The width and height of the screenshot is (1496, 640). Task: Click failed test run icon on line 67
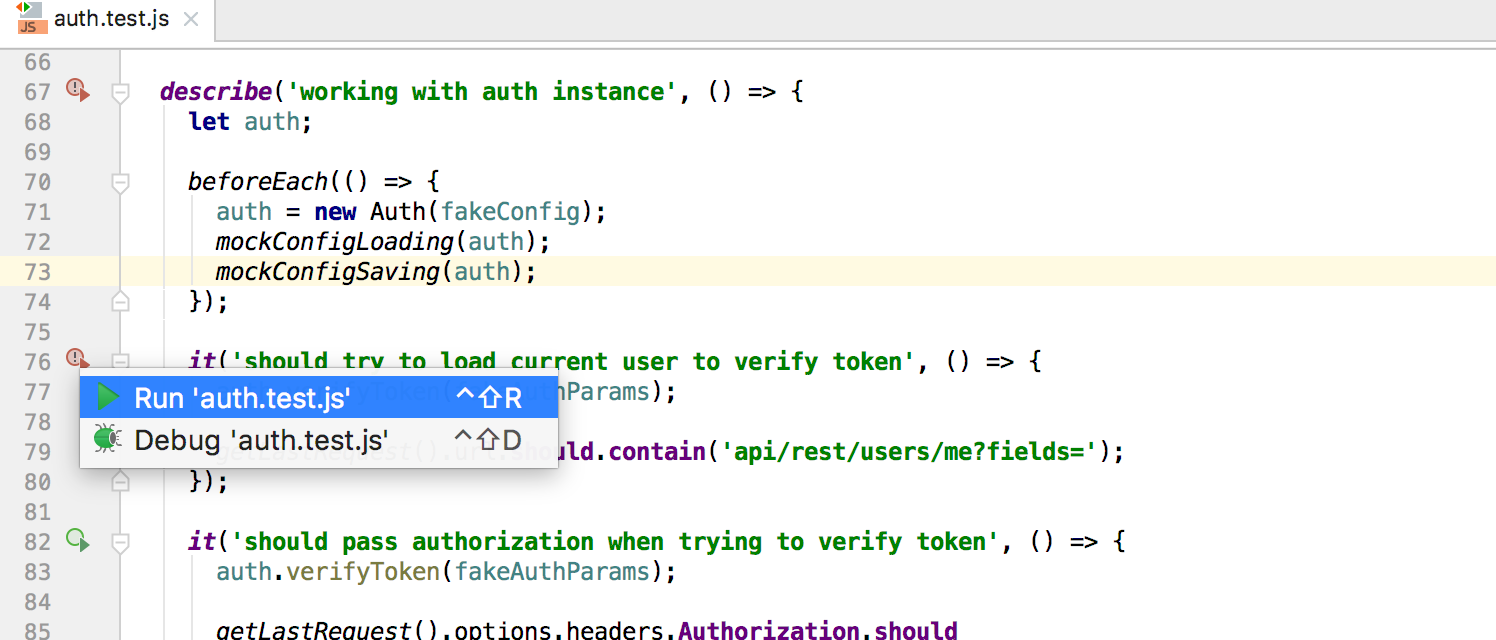pos(77,91)
